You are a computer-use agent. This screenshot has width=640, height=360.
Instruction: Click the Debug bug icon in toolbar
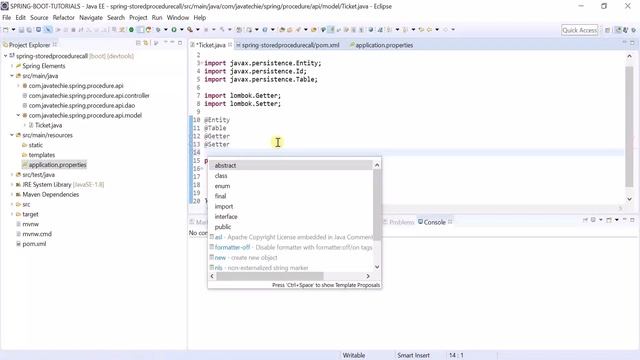[158, 29]
